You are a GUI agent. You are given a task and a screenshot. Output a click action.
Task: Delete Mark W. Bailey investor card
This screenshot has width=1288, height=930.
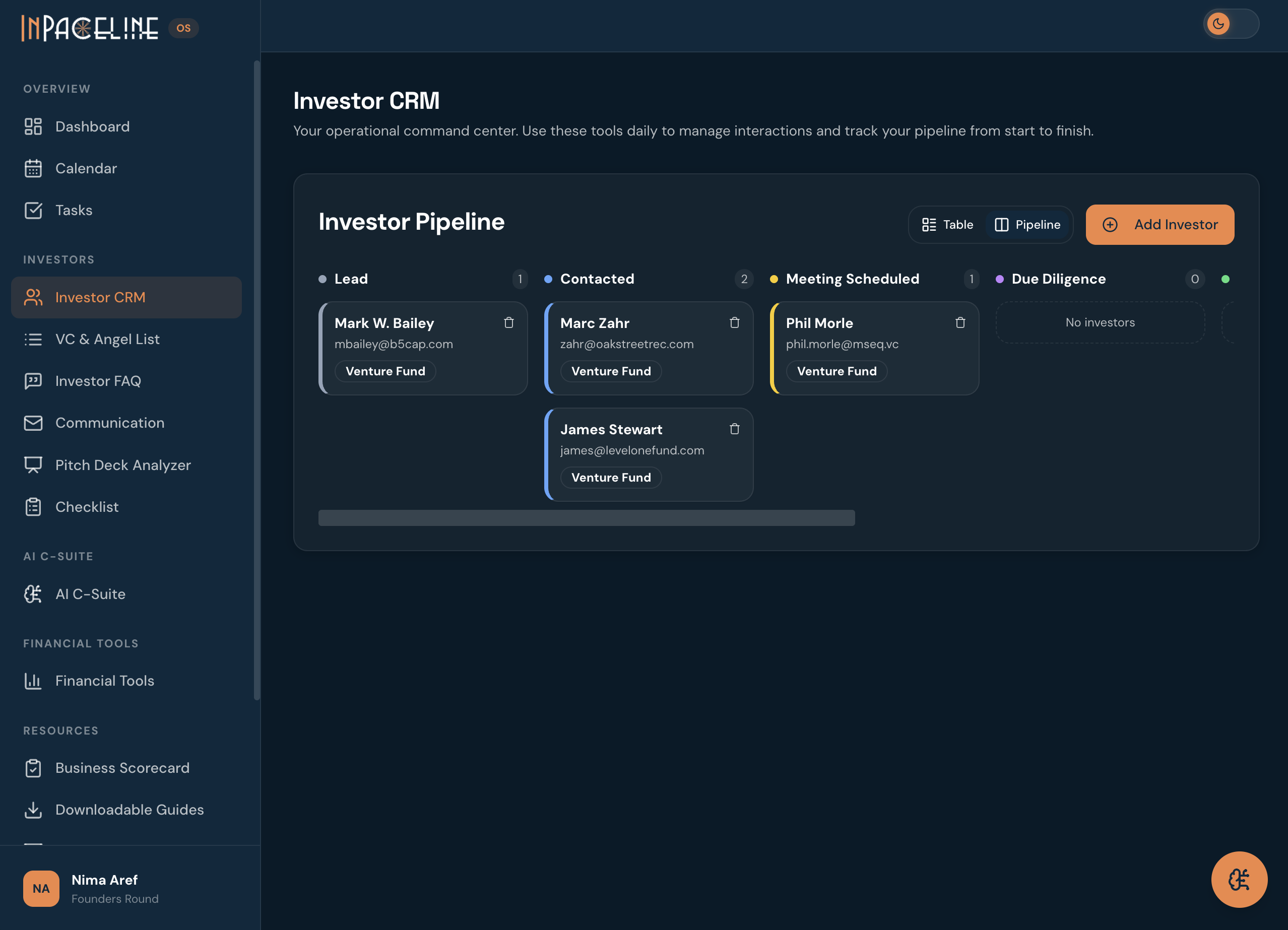tap(508, 322)
